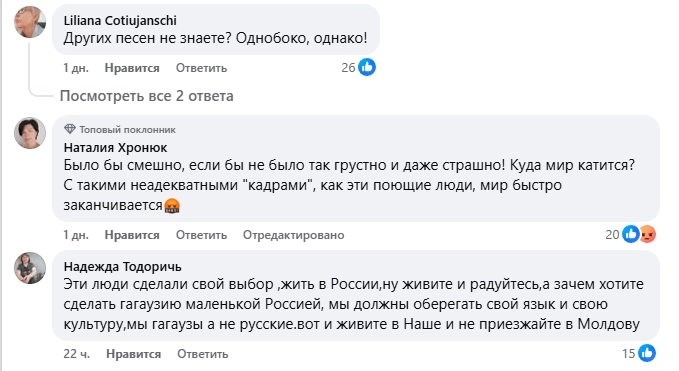
Task: View edit history via Отредактировано
Action: click(x=294, y=235)
